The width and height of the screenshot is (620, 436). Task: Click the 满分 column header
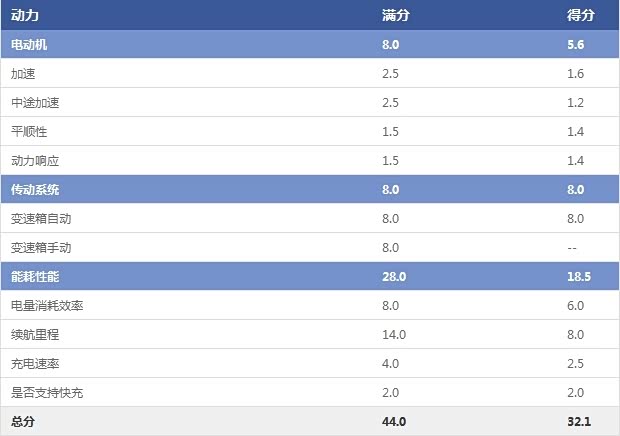click(396, 16)
